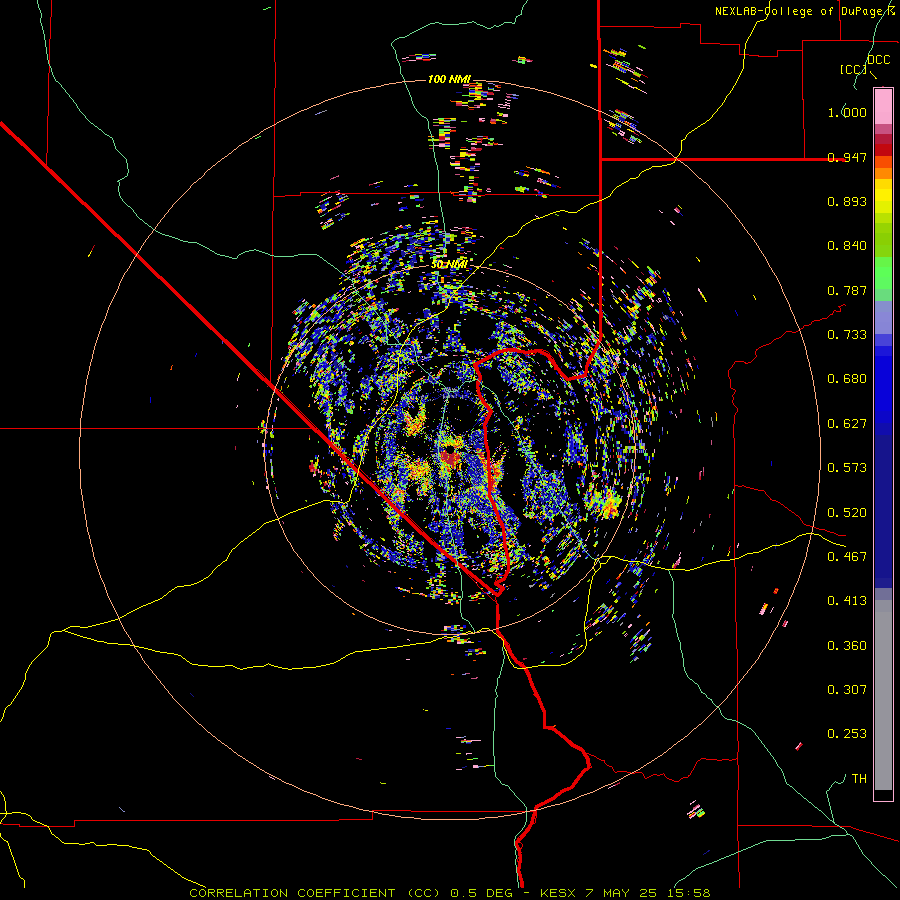
Task: Click the 0.467 legend value
Action: (847, 557)
